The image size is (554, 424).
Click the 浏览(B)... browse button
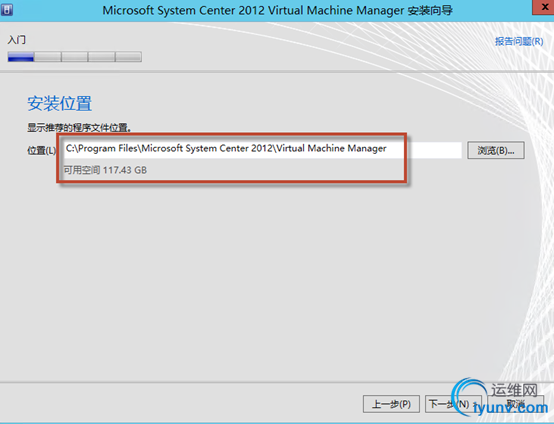tap(496, 151)
